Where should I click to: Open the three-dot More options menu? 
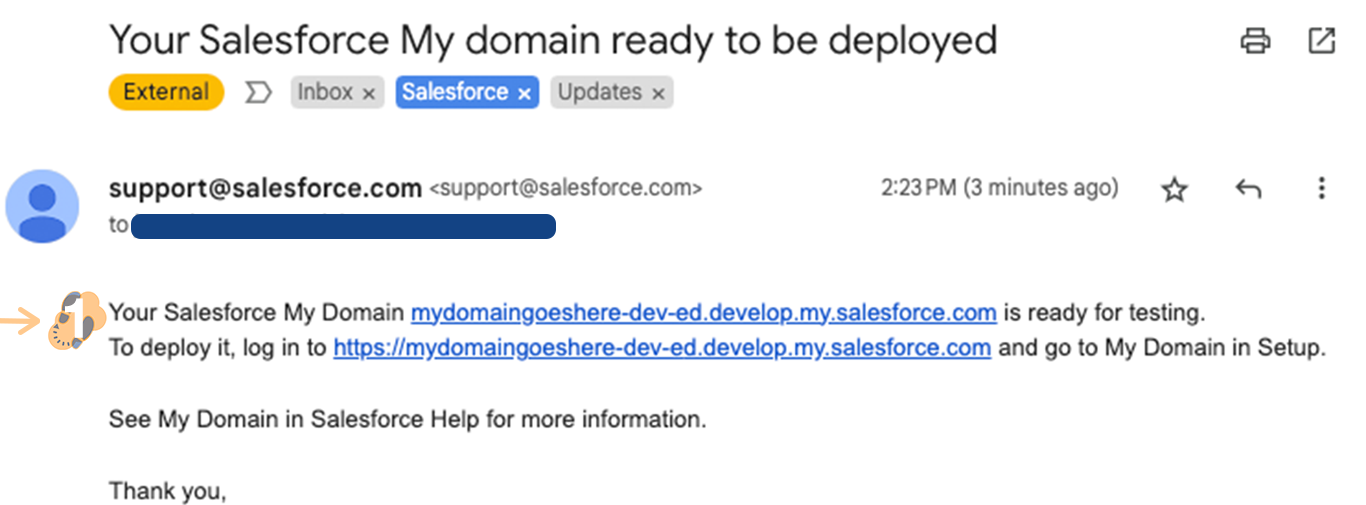tap(1321, 188)
